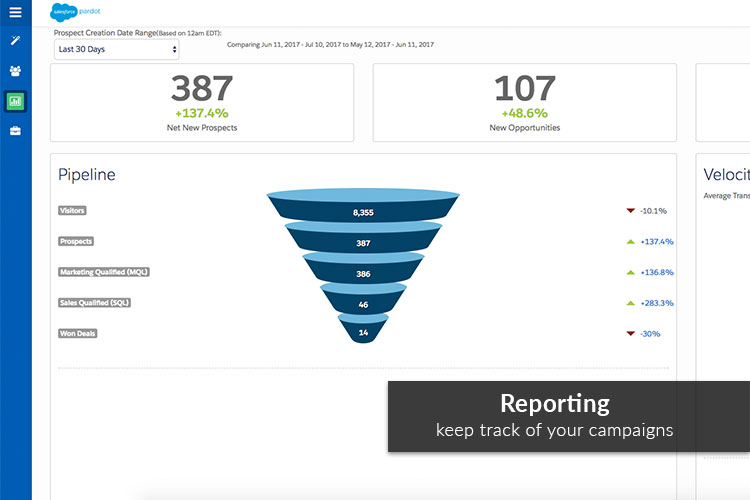
Task: Click the 387 Net New Prospects number
Action: pos(202,89)
